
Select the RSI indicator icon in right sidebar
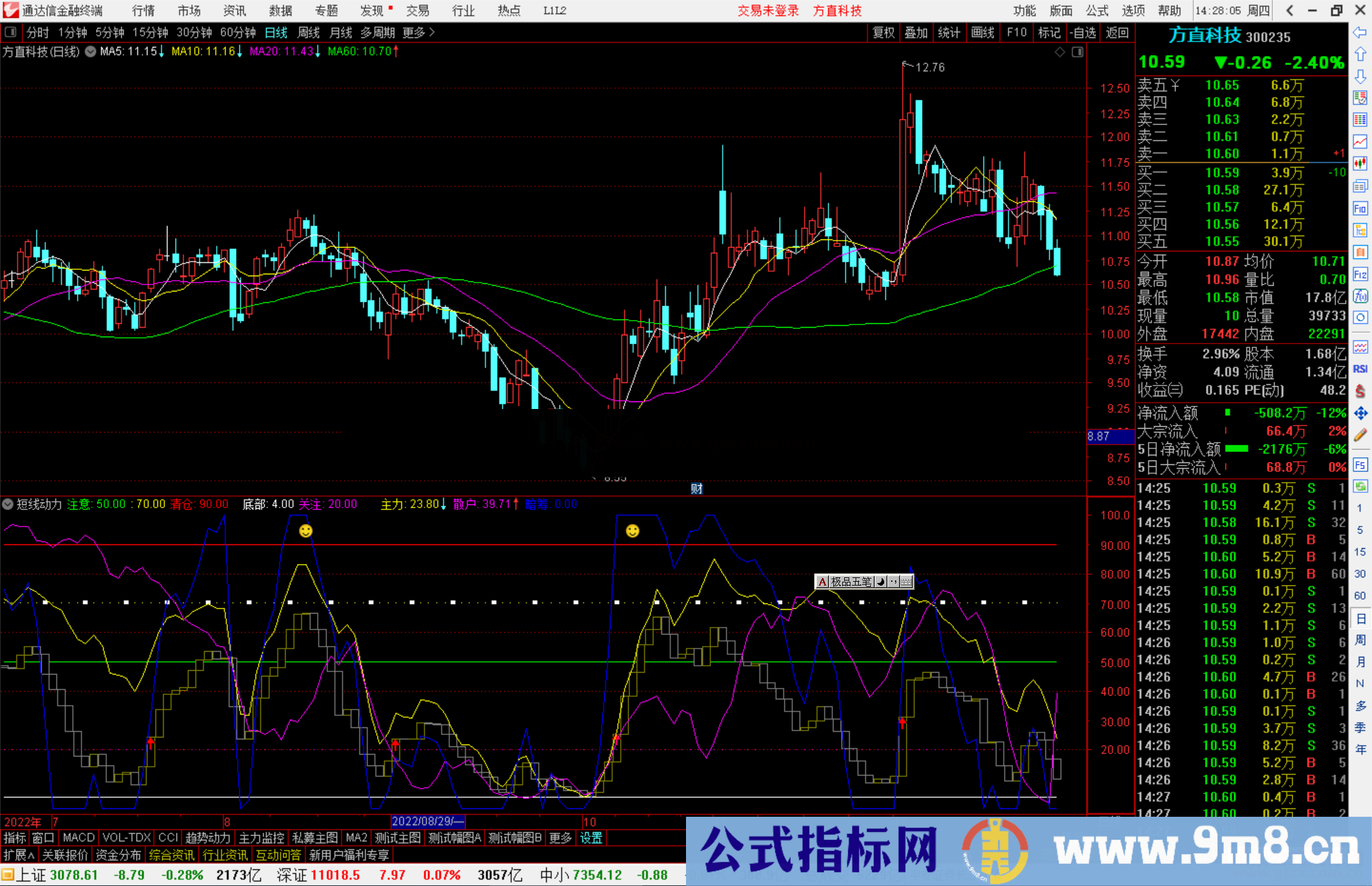coord(1361,368)
